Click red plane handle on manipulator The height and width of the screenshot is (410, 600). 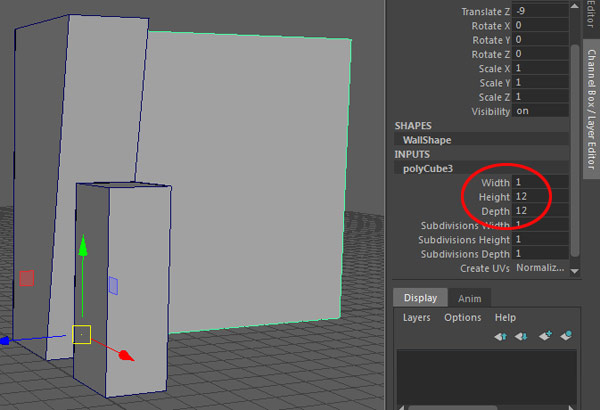[x=27, y=278]
